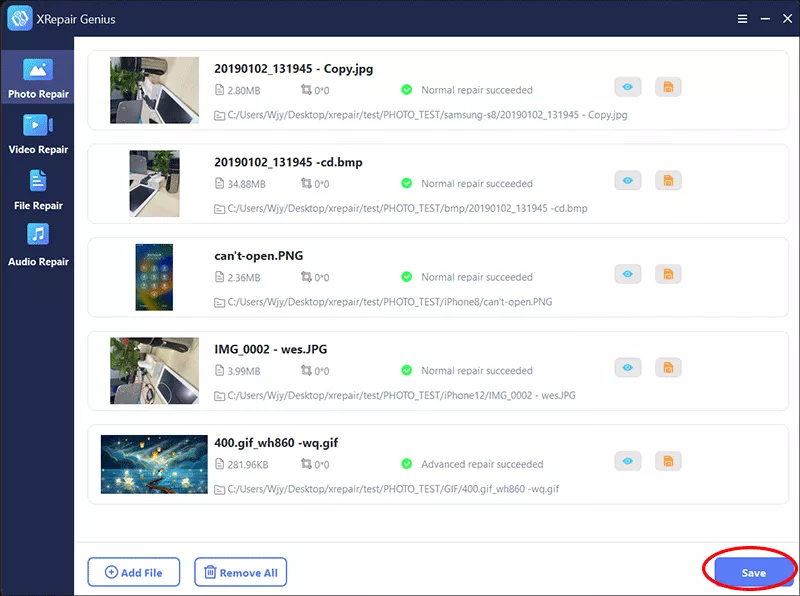
Task: Save the repaired 400.gif_wh860 -wq.gif file
Action: point(667,461)
